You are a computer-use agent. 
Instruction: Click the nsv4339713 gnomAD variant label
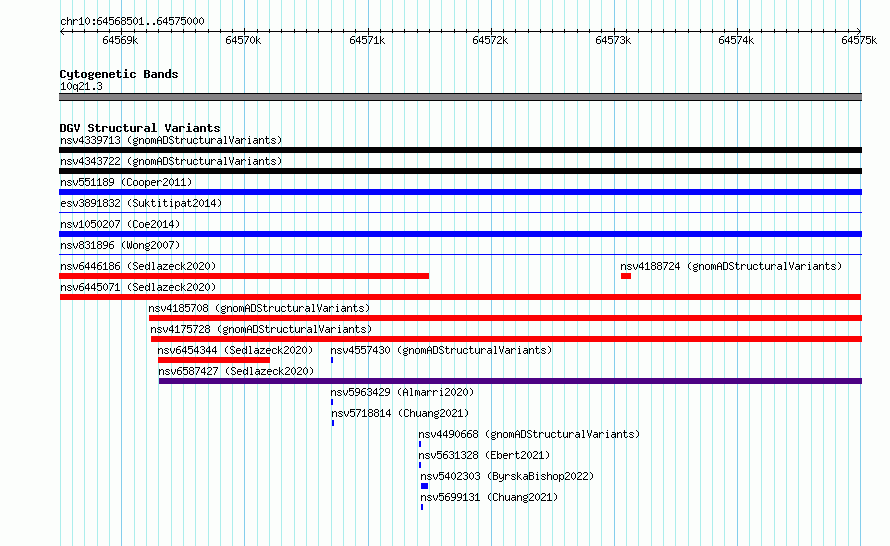point(171,140)
